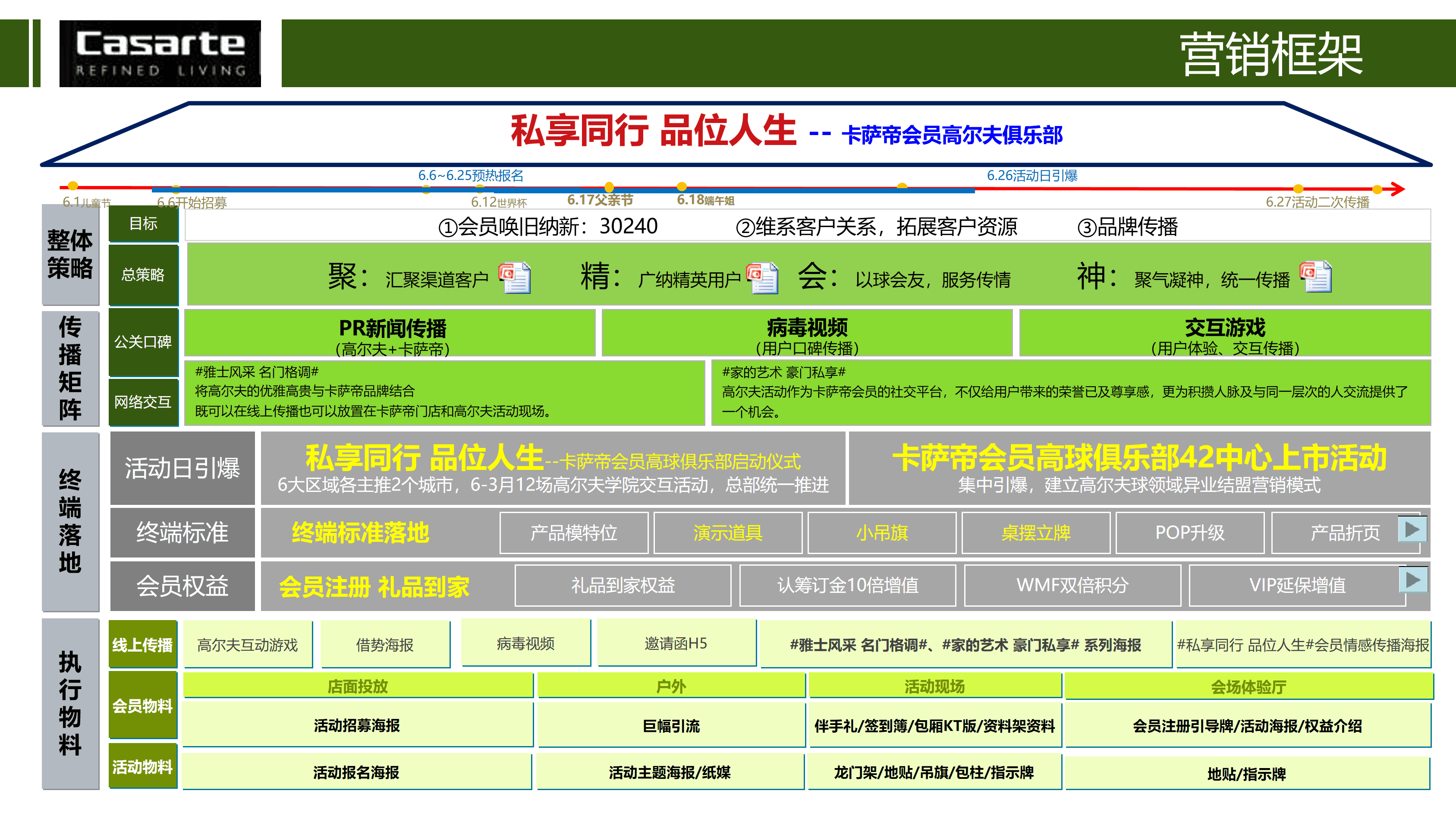Click the 会员权益 gray box
Image resolution: width=1456 pixels, height=819 pixels.
point(182,586)
